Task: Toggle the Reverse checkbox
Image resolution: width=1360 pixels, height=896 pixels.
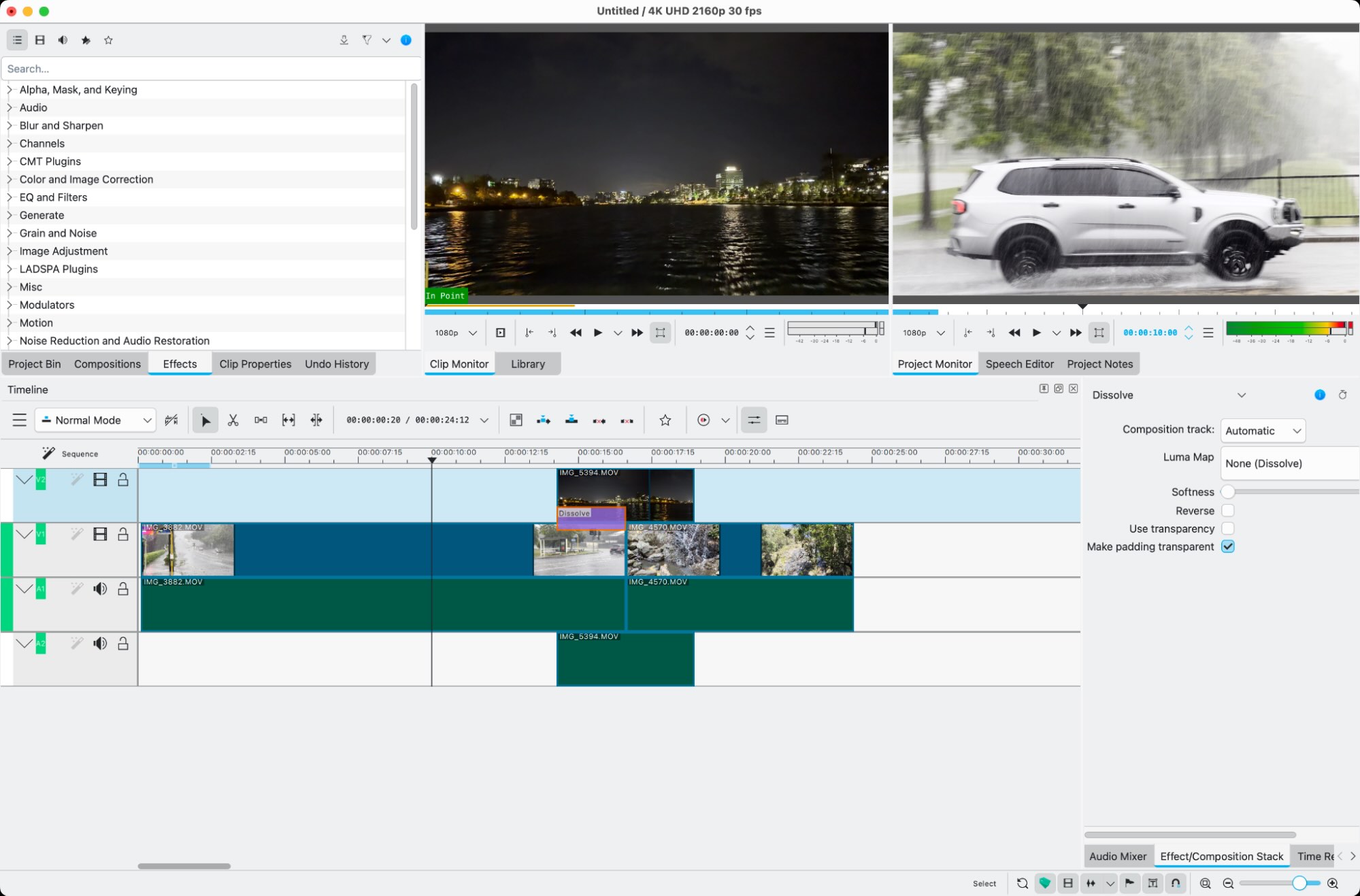Action: 1227,511
